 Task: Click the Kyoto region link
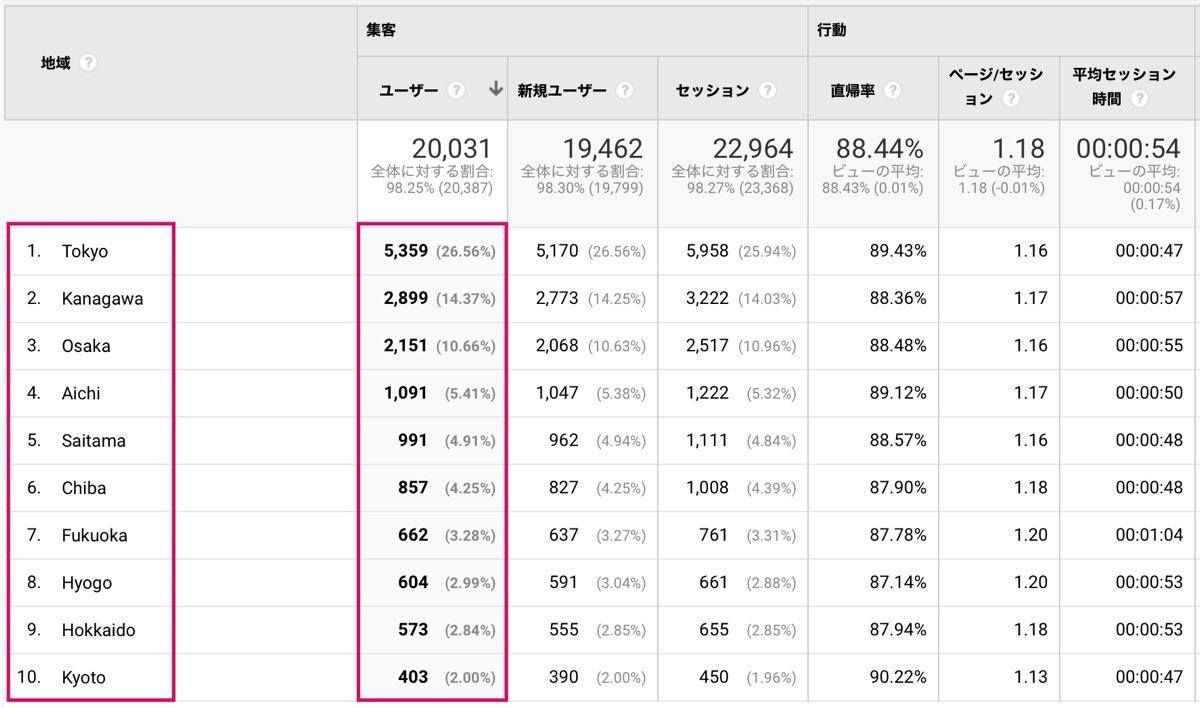(83, 677)
